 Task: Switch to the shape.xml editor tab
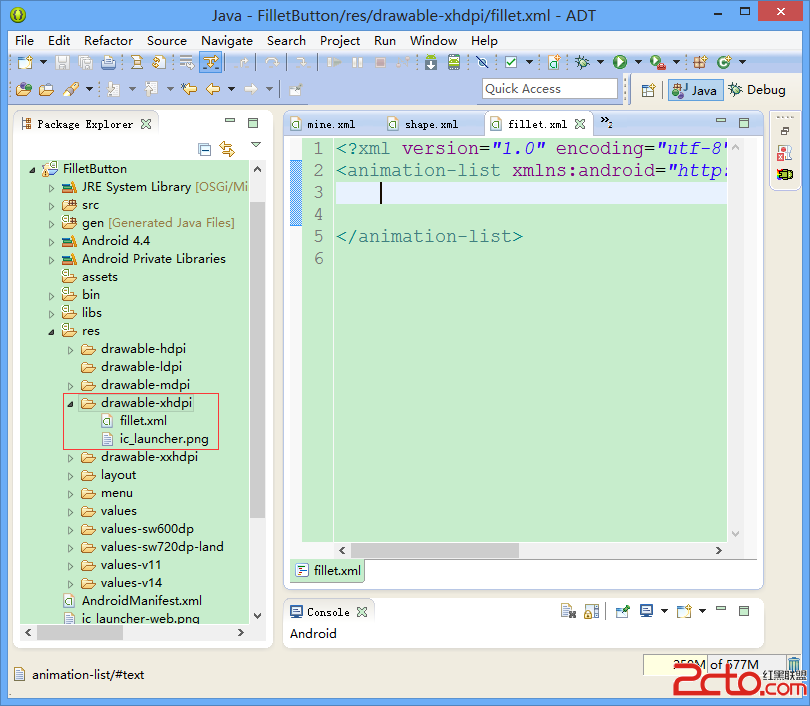[x=431, y=124]
